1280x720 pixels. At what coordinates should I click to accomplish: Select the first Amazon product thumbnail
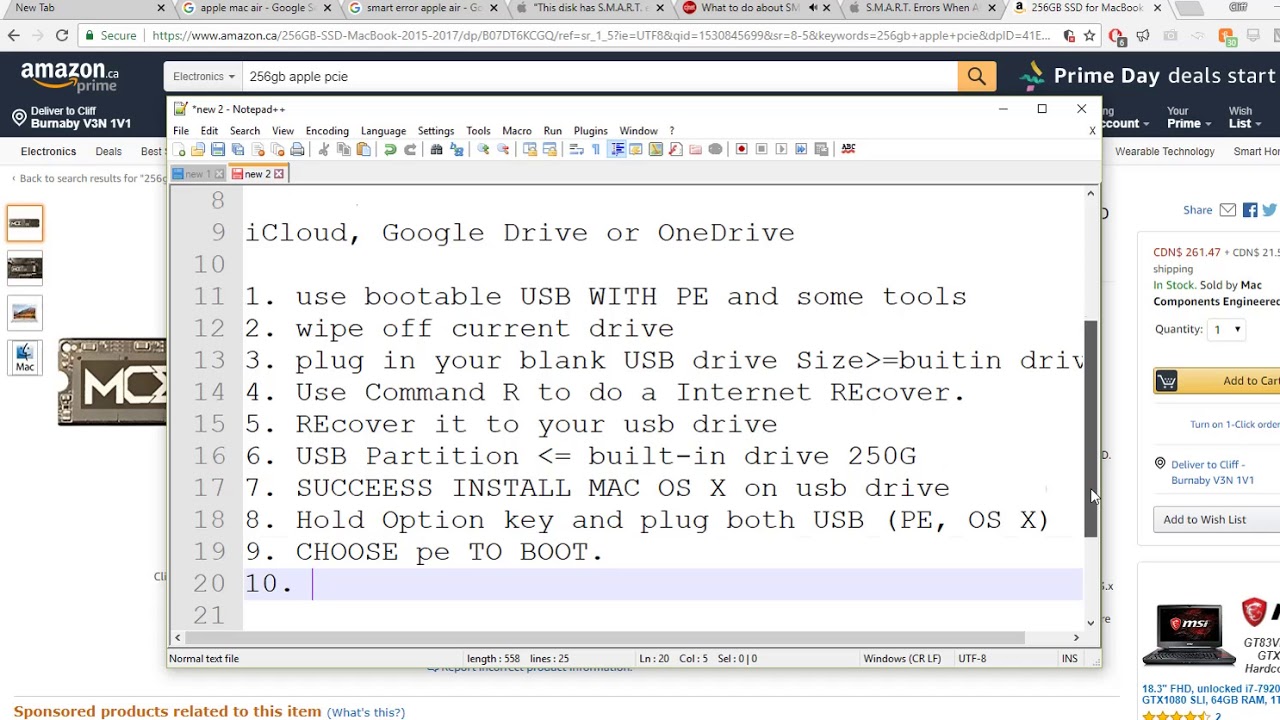[x=25, y=223]
